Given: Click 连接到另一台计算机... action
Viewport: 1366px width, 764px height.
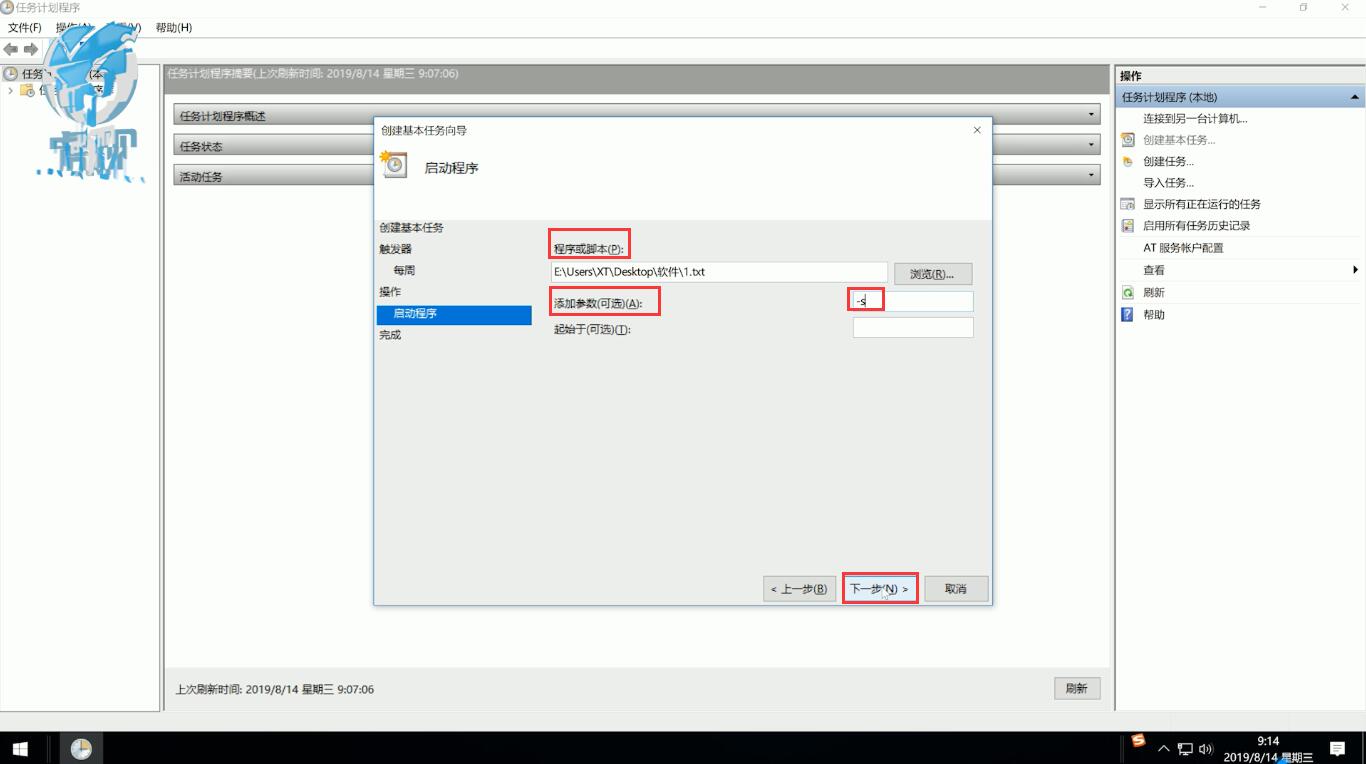Looking at the screenshot, I should click(1195, 118).
